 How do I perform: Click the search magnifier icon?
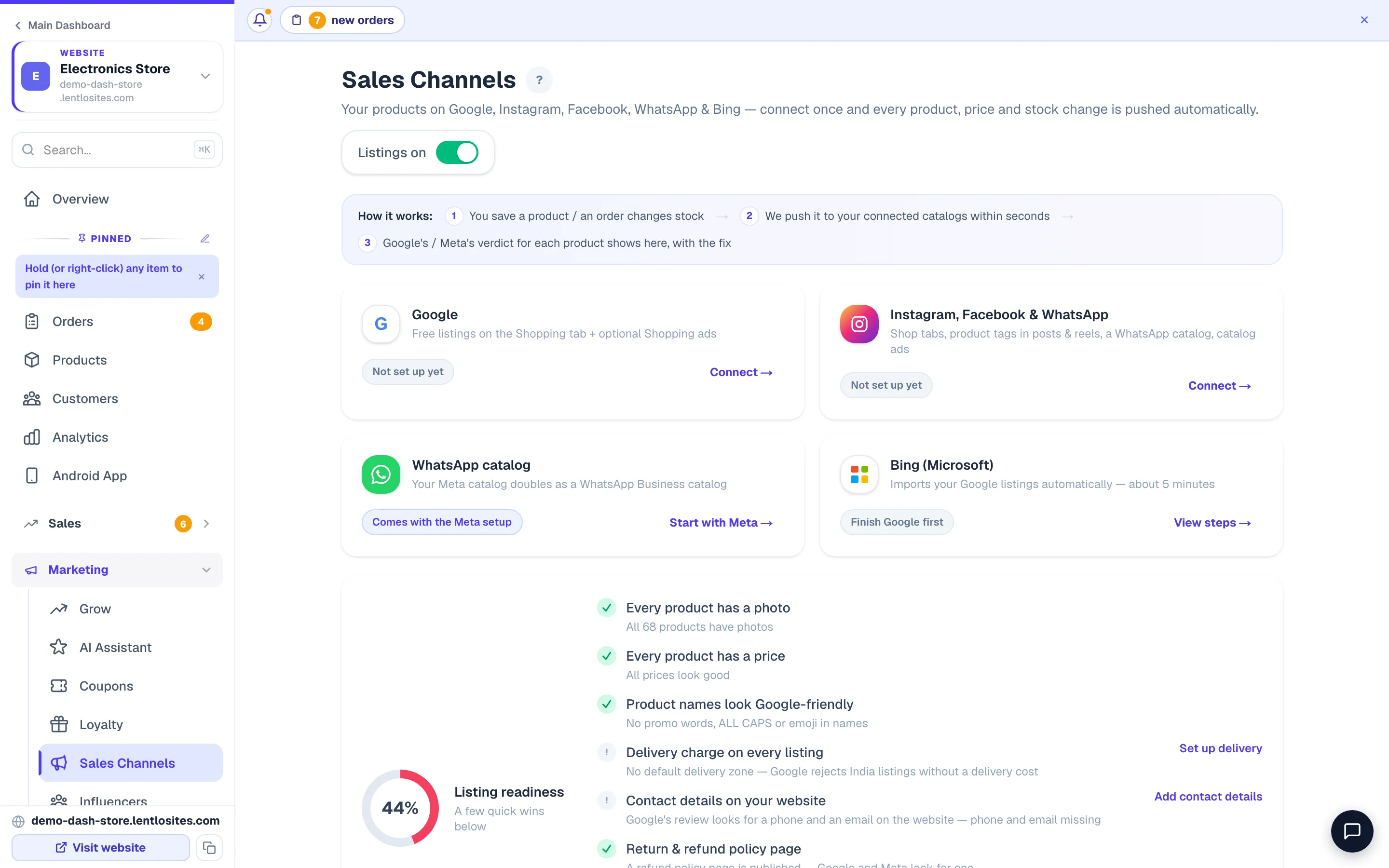27,150
